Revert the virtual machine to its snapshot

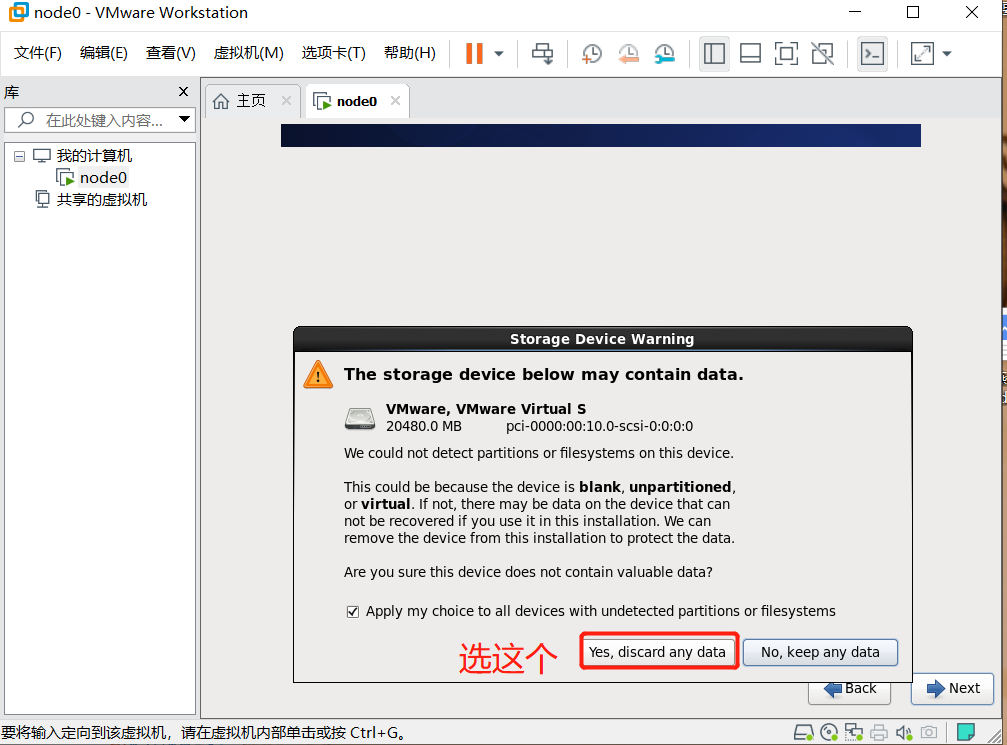click(x=628, y=53)
